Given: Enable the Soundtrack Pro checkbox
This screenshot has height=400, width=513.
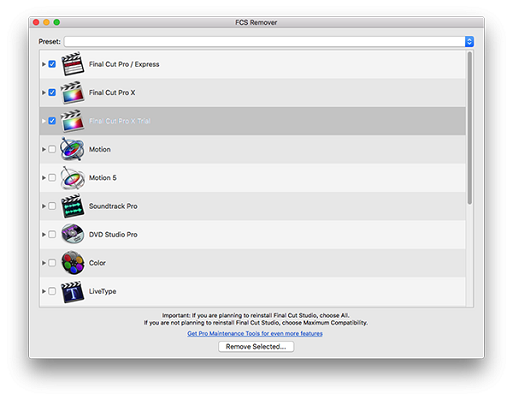Looking at the screenshot, I should tap(52, 206).
